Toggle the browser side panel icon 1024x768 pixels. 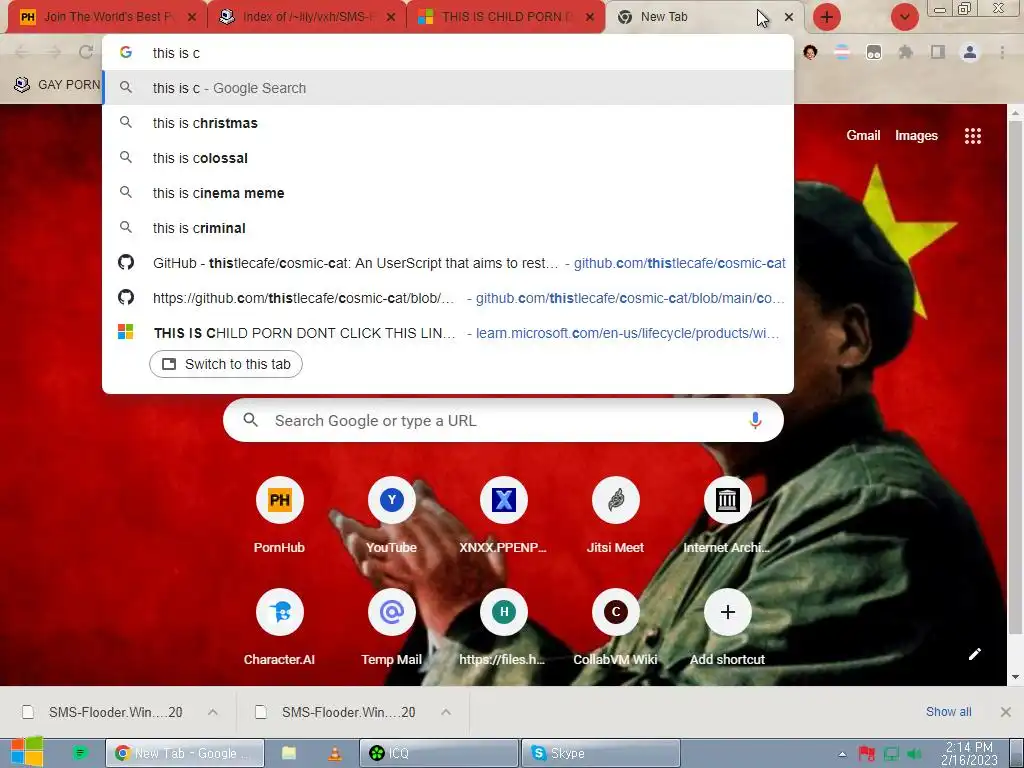point(938,52)
